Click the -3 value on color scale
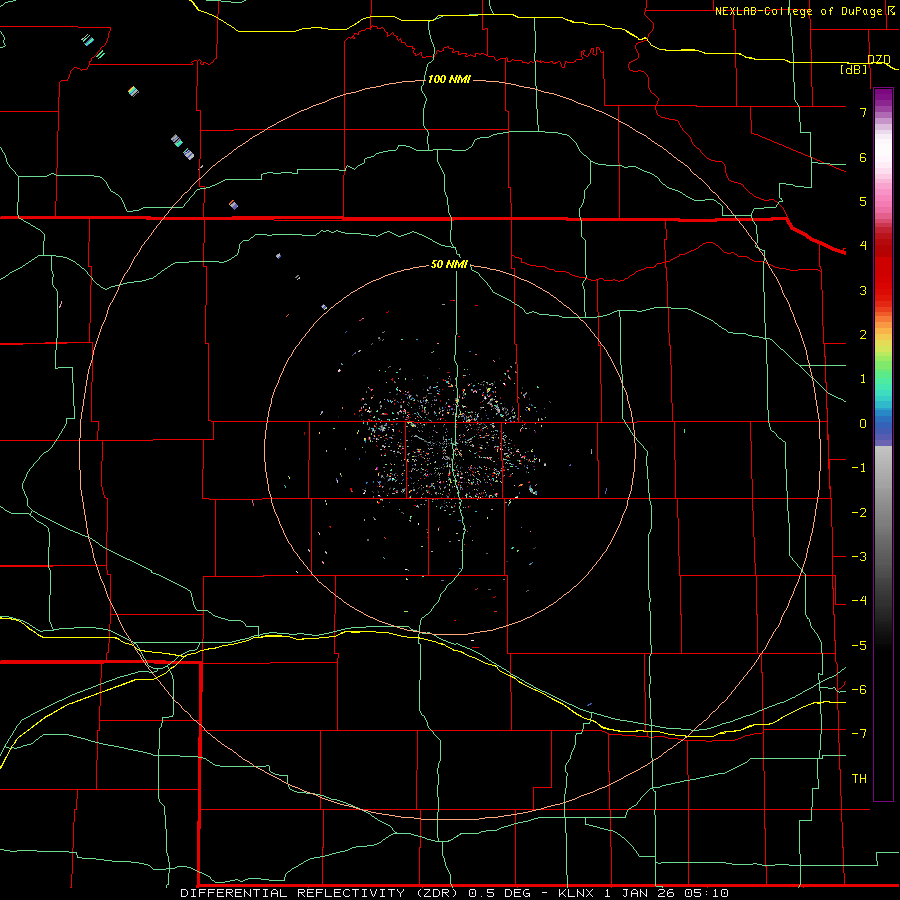 [x=859, y=557]
